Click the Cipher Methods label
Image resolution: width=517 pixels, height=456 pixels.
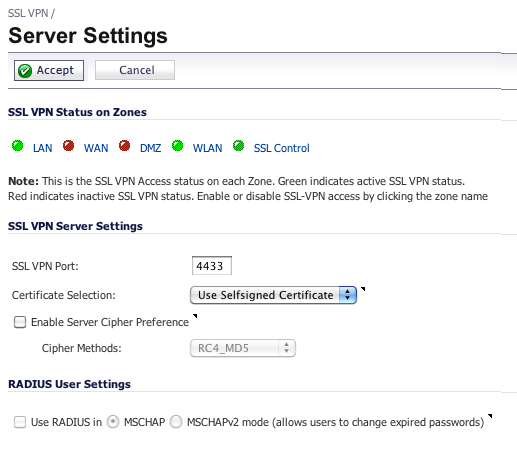(x=82, y=348)
